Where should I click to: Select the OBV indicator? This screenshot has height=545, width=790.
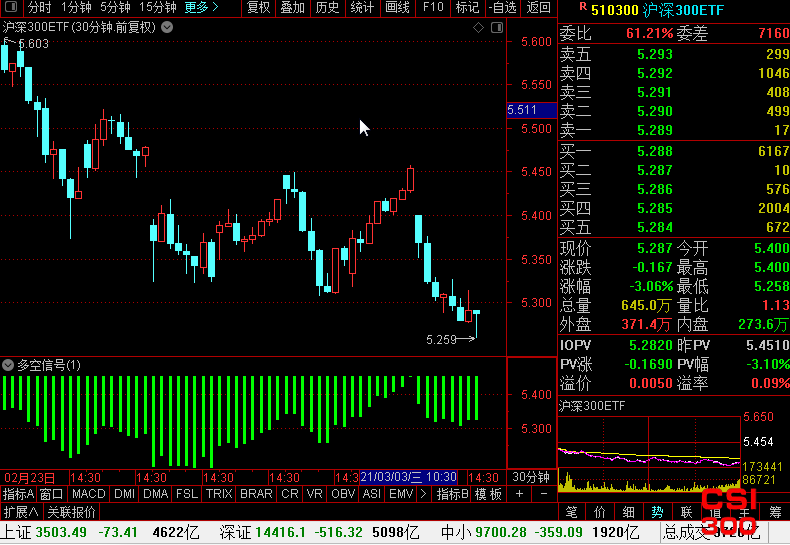coord(343,494)
